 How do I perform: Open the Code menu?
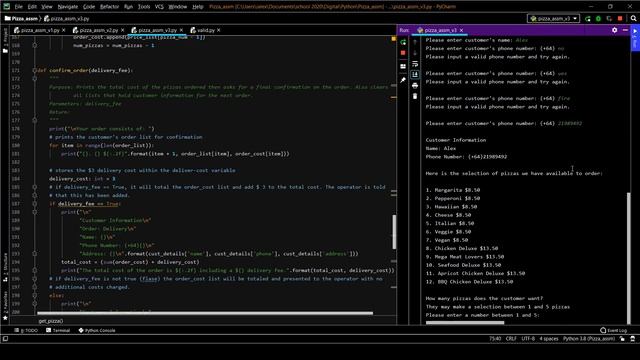89,7
